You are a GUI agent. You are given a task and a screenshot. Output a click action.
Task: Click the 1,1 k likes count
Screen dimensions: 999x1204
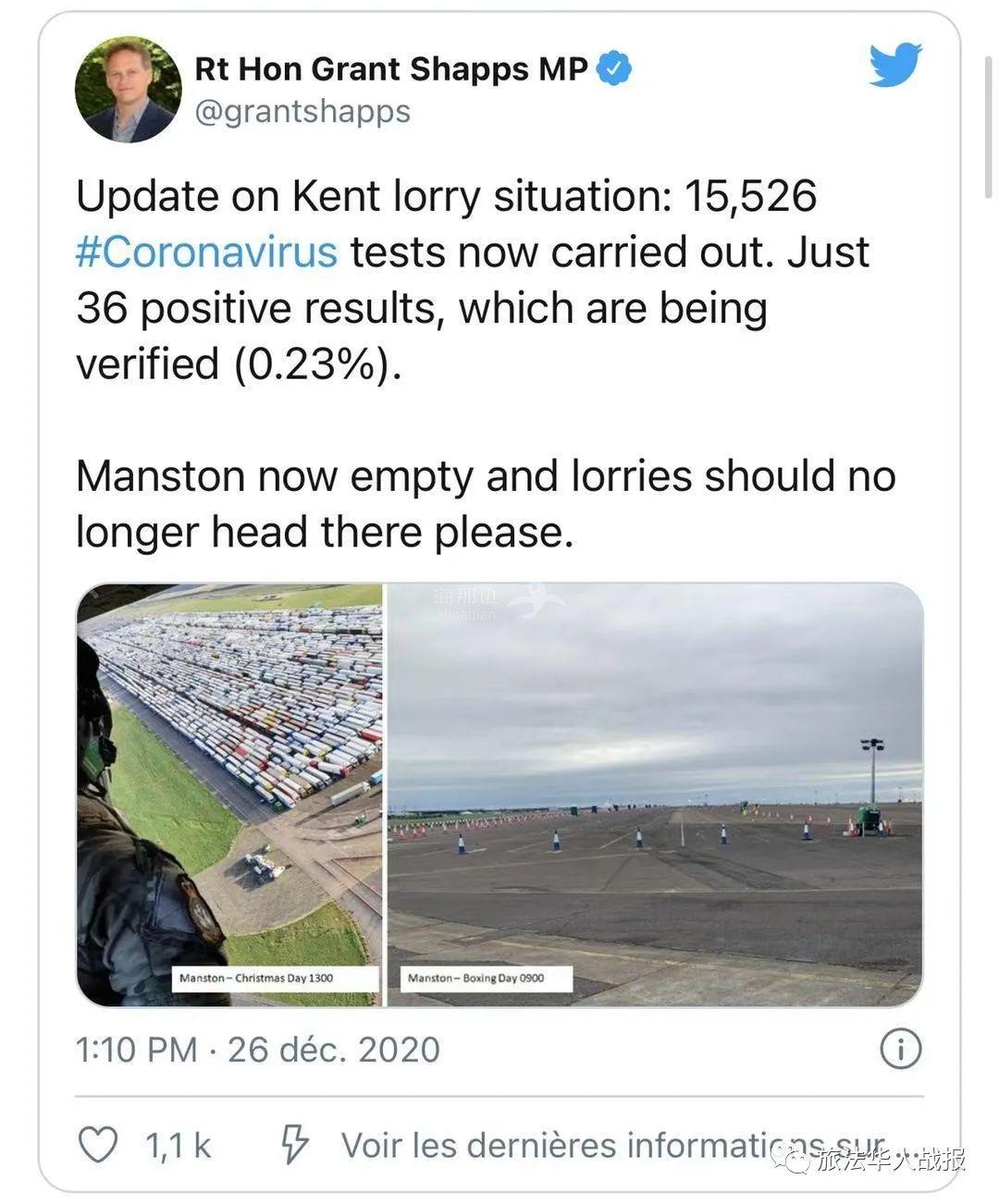pyautogui.click(x=178, y=1146)
